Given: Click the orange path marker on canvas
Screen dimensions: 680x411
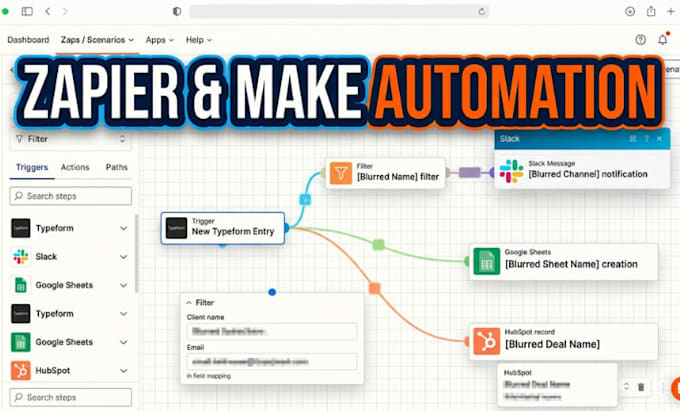Looking at the screenshot, I should tap(374, 288).
